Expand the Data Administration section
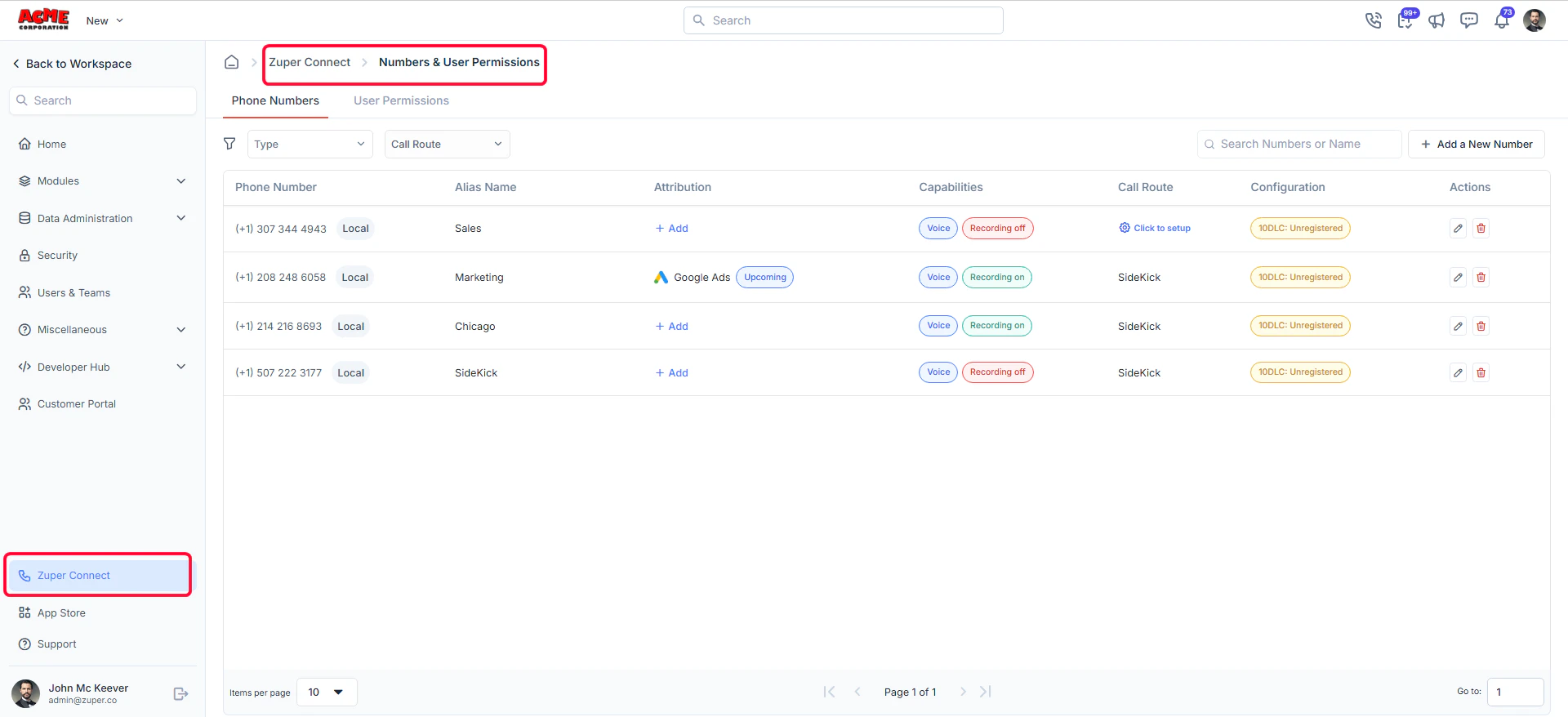The width and height of the screenshot is (1568, 717). (x=103, y=218)
